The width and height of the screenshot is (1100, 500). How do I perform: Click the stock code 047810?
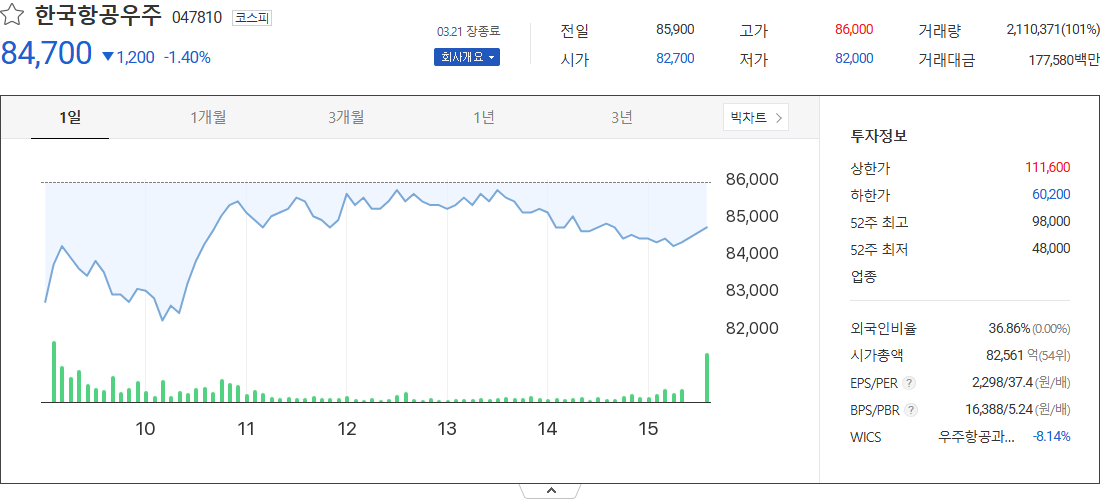pos(196,18)
